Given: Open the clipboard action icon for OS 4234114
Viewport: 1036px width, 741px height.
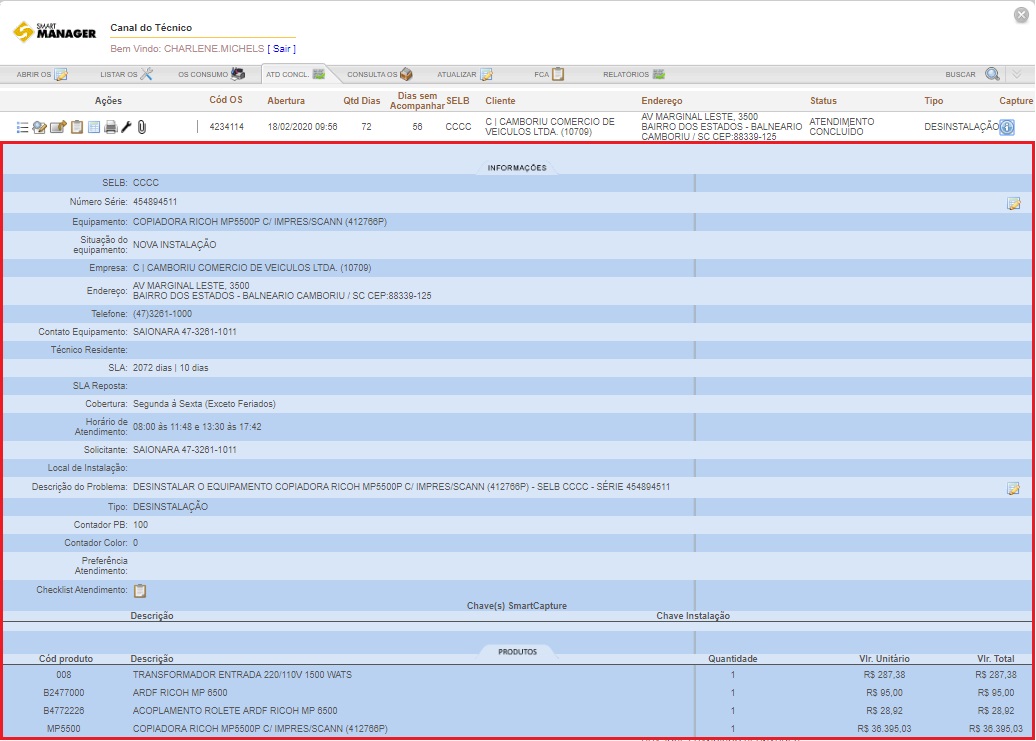Looking at the screenshot, I should point(77,127).
